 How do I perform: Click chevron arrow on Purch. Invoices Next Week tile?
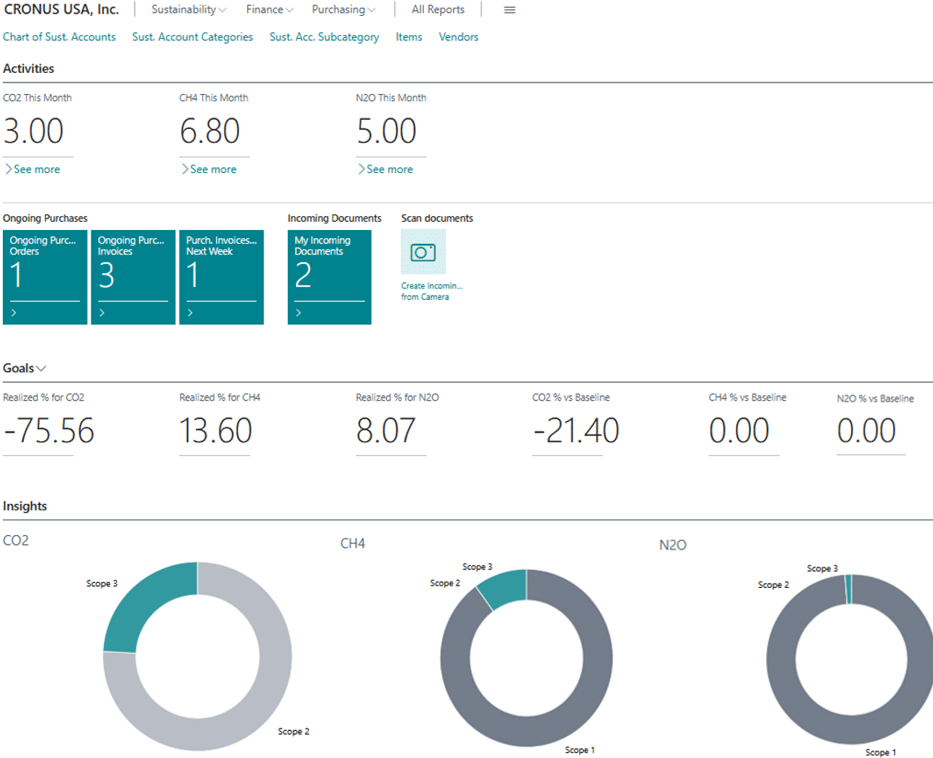click(x=190, y=313)
